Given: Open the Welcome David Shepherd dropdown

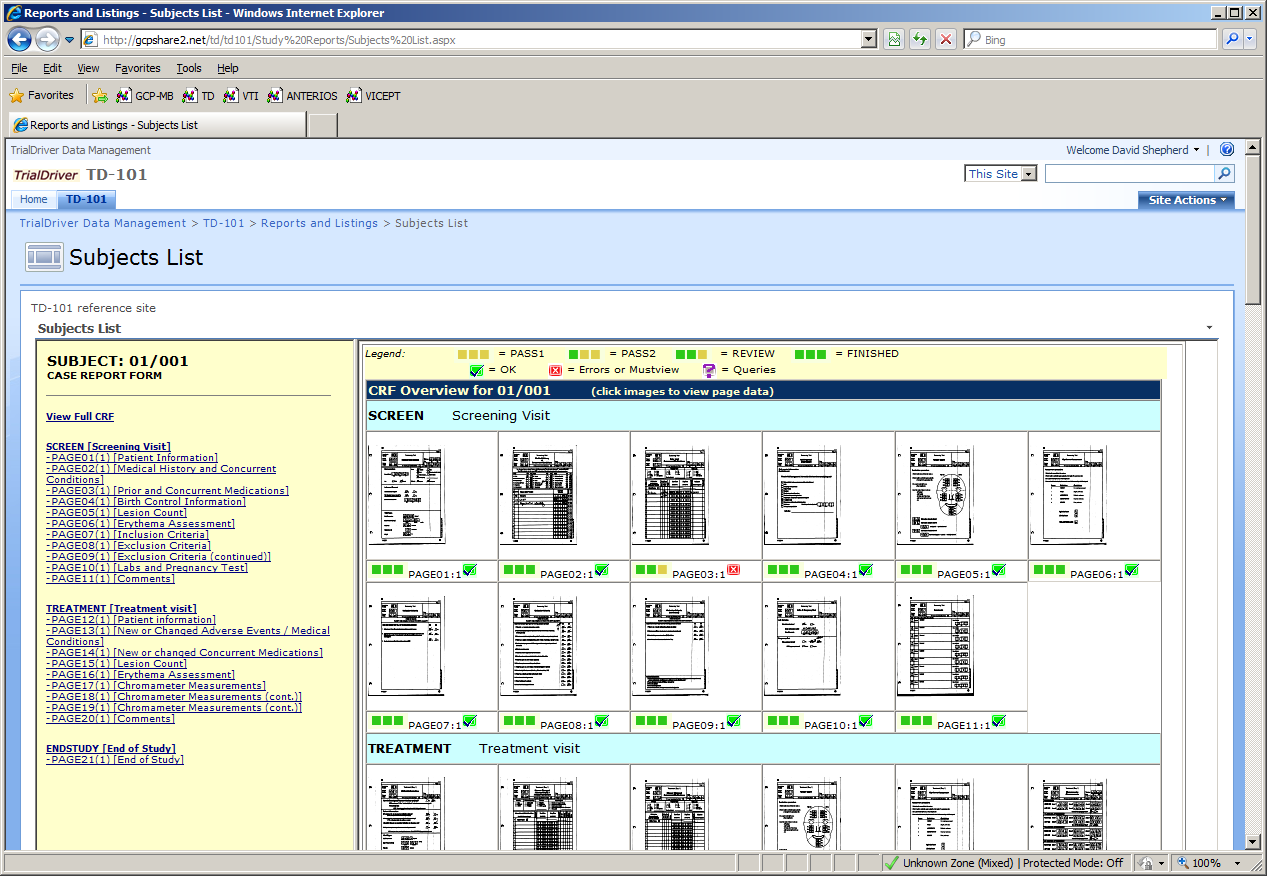Looking at the screenshot, I should [1133, 150].
